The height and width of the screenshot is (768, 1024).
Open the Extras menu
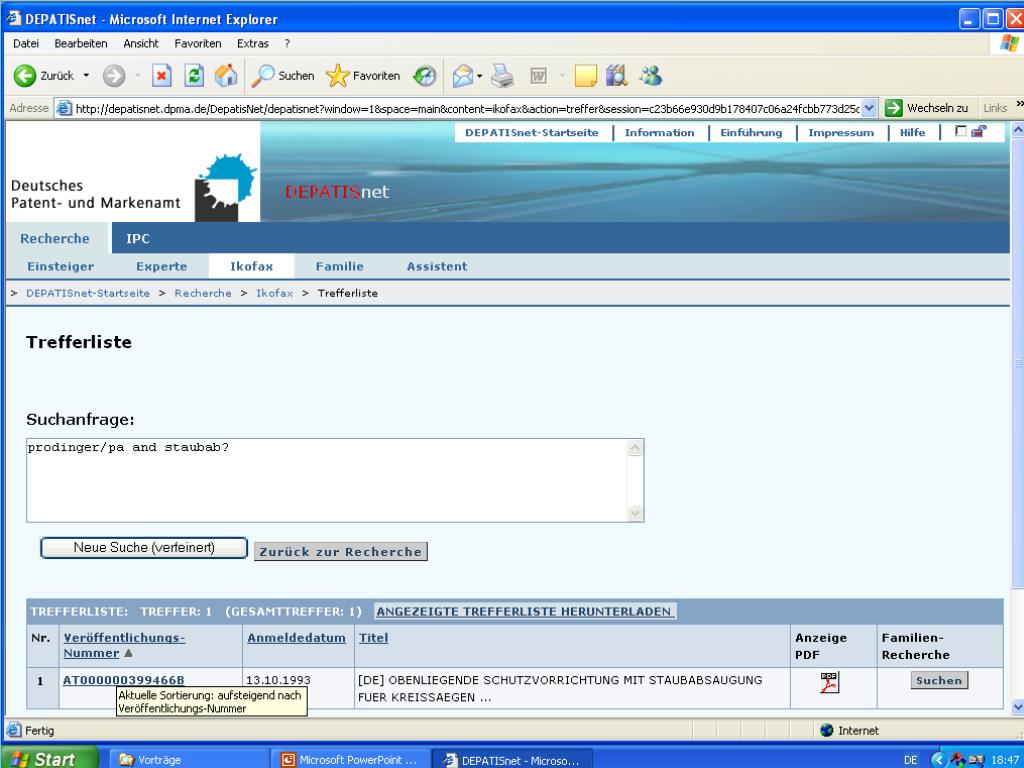coord(253,44)
